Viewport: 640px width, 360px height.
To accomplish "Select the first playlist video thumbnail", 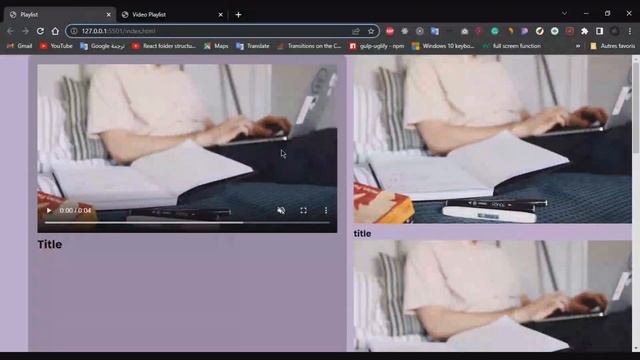I will pos(492,140).
